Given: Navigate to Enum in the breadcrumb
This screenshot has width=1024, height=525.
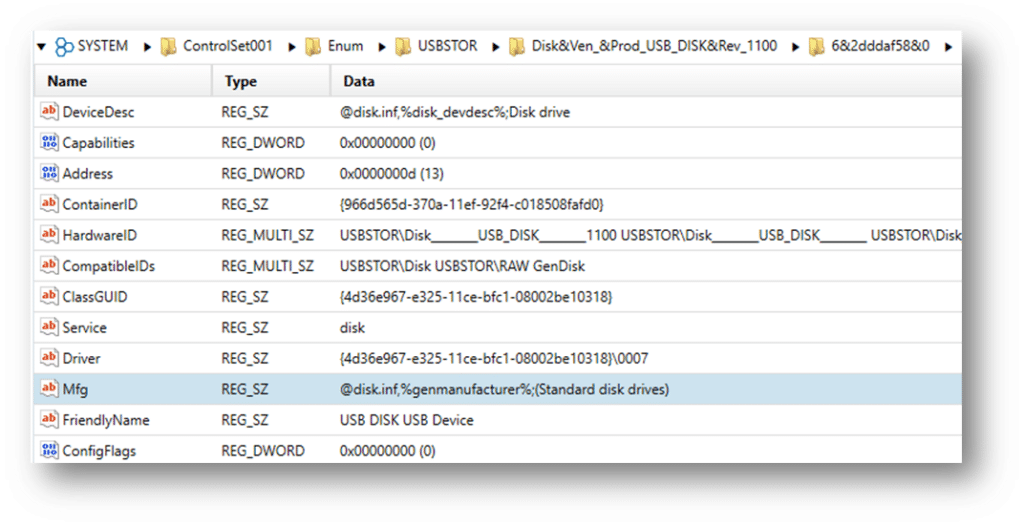Looking at the screenshot, I should [345, 46].
